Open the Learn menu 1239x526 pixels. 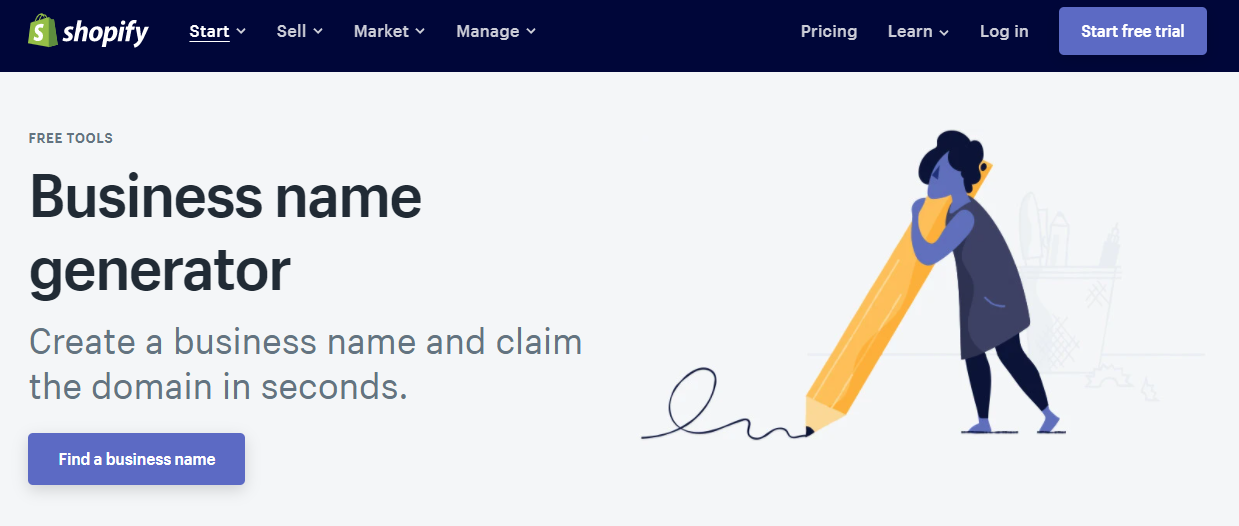coord(918,31)
